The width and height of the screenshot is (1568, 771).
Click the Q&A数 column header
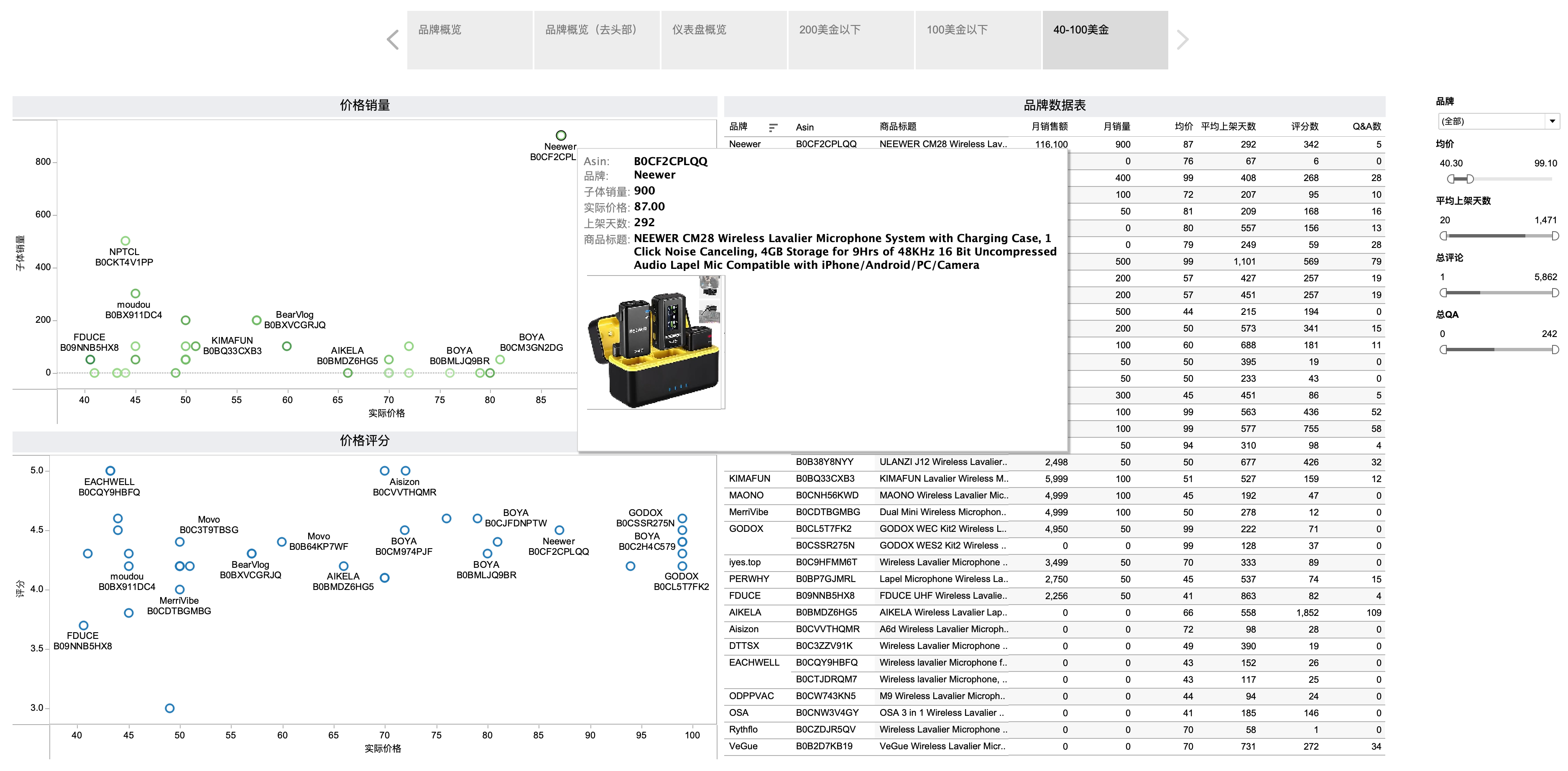pos(1366,127)
